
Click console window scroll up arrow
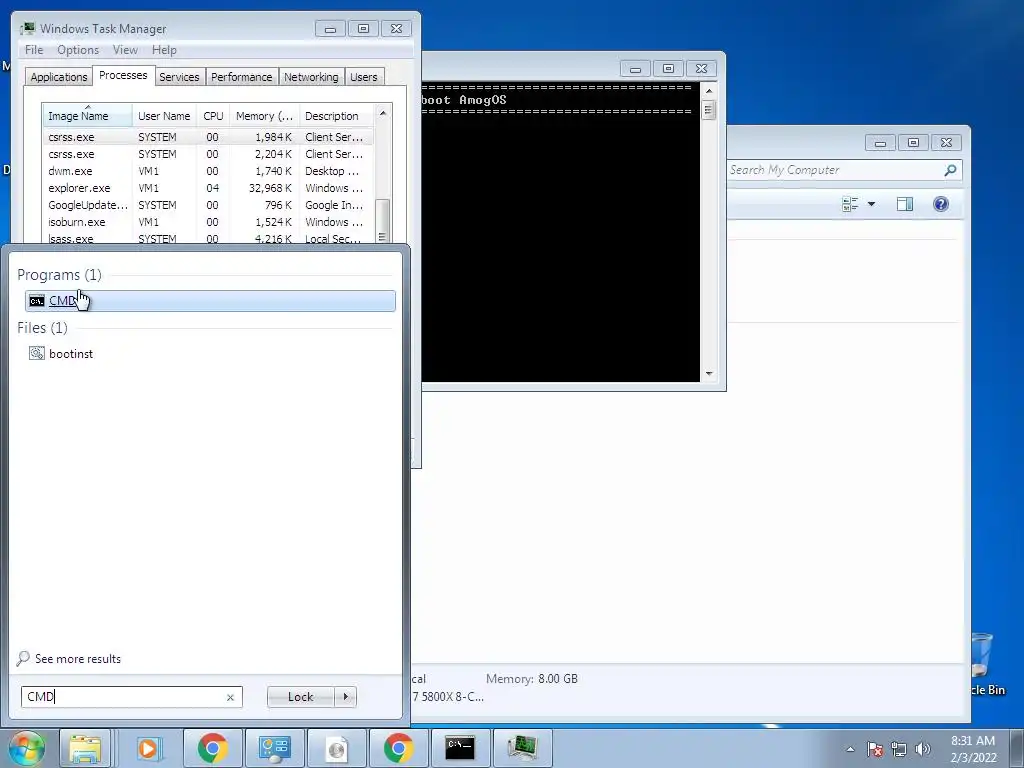click(709, 90)
